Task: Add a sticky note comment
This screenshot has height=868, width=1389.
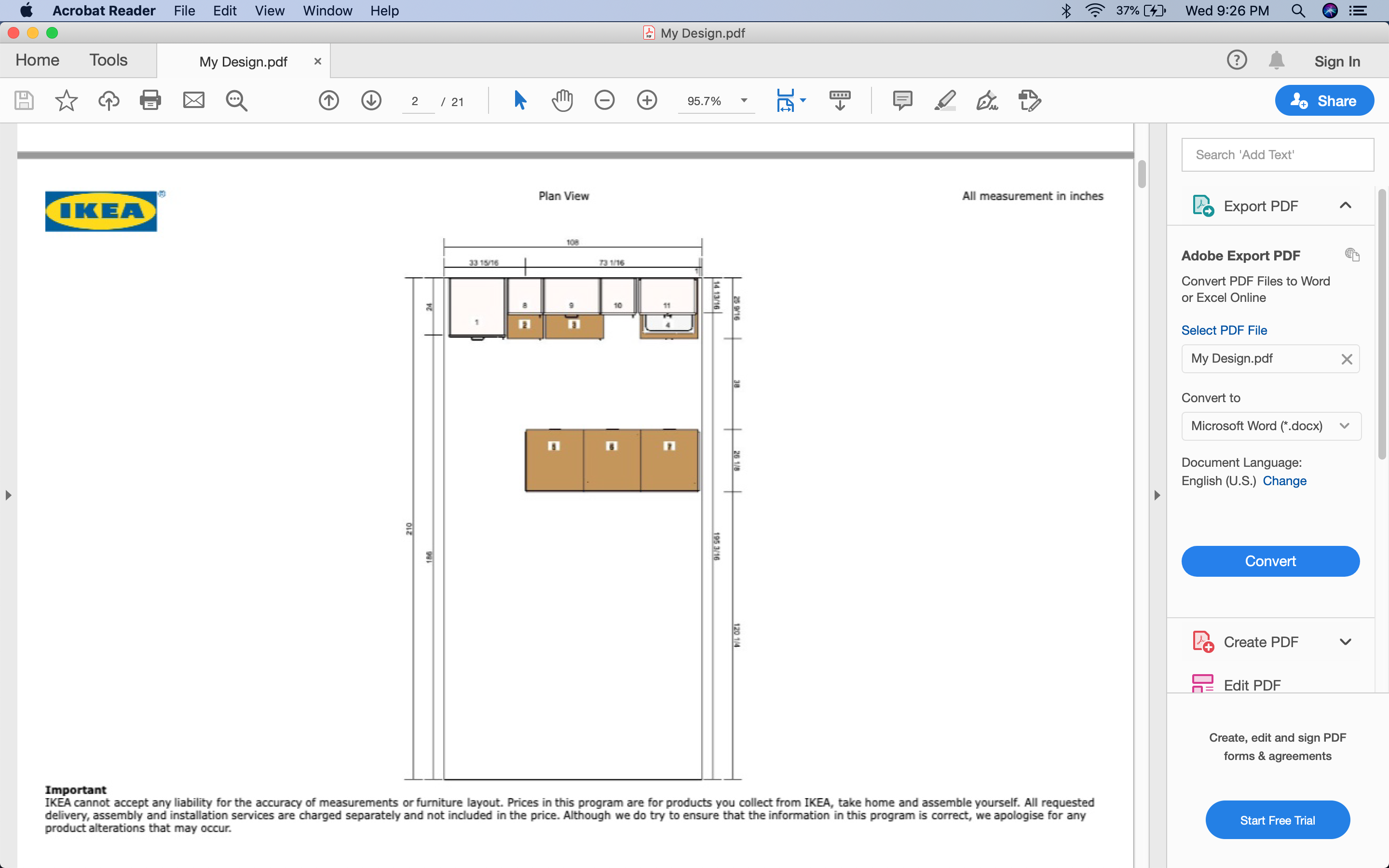Action: coord(902,100)
